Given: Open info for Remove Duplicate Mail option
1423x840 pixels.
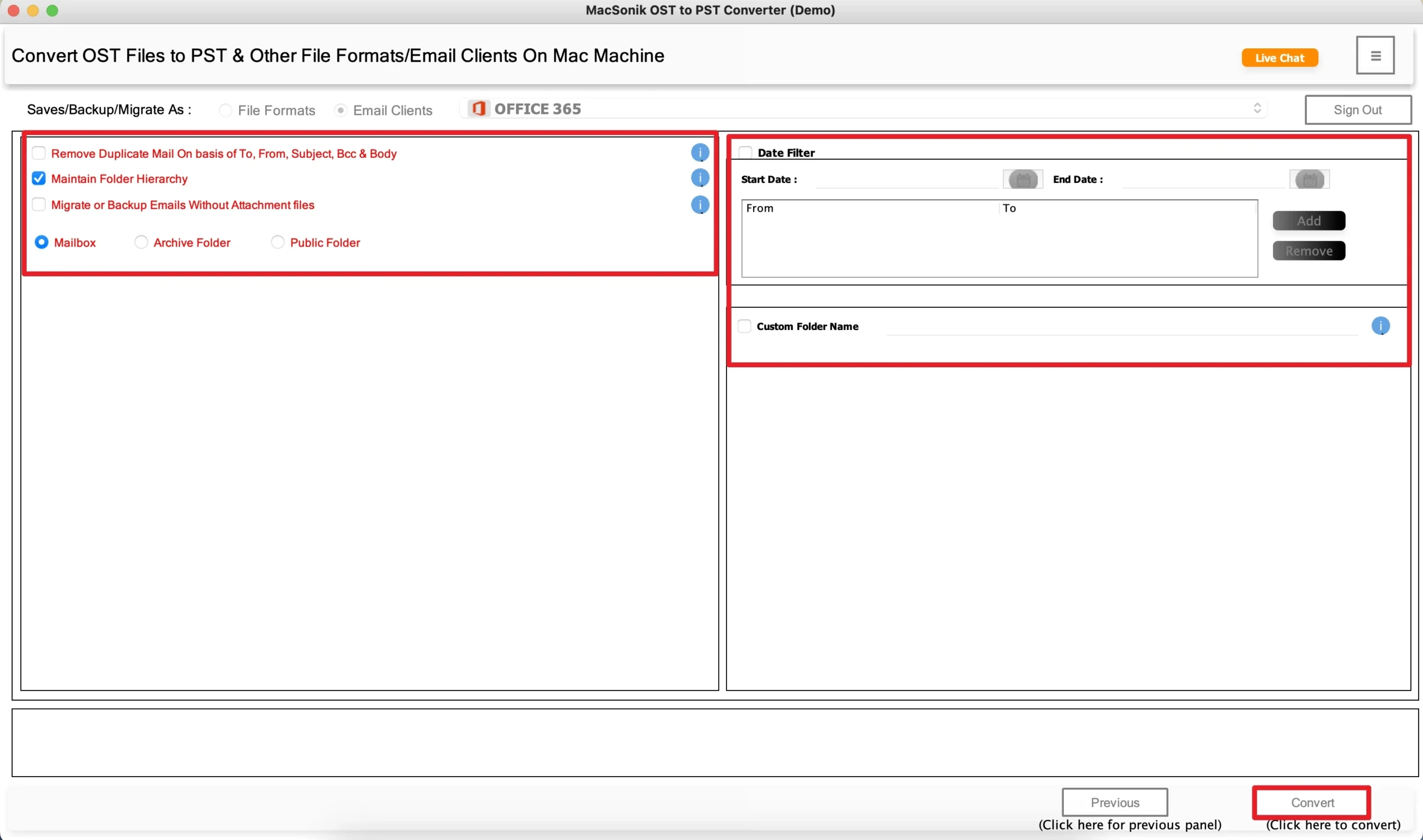Looking at the screenshot, I should (x=700, y=153).
